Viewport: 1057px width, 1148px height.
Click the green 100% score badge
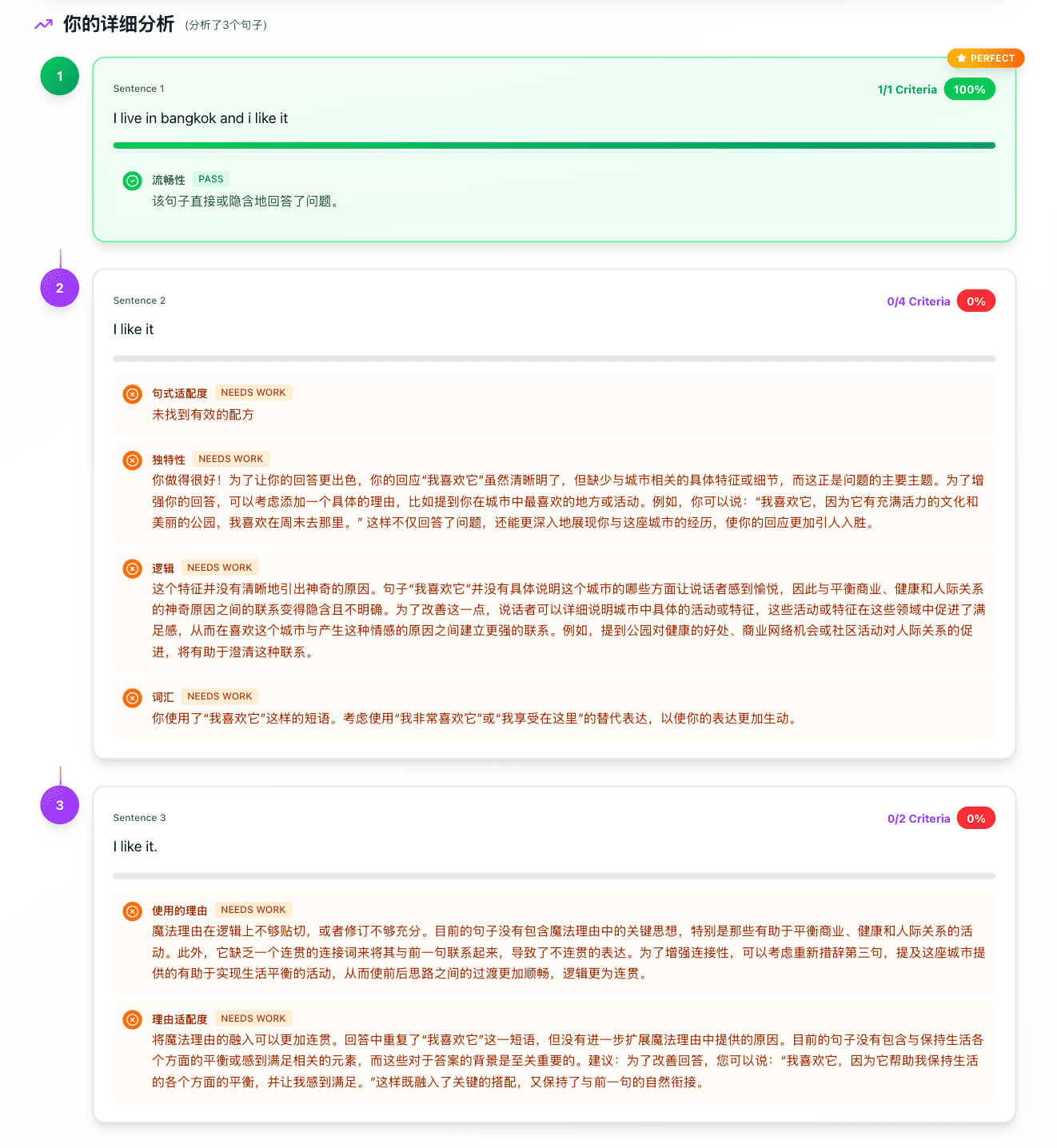[969, 90]
